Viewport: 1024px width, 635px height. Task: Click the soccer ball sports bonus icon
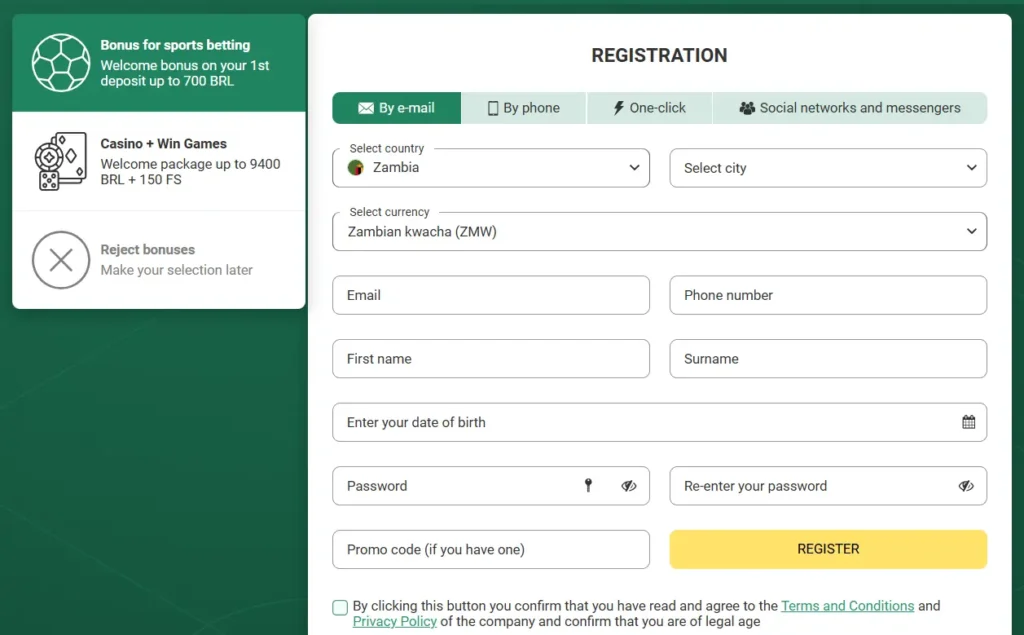pyautogui.click(x=61, y=62)
